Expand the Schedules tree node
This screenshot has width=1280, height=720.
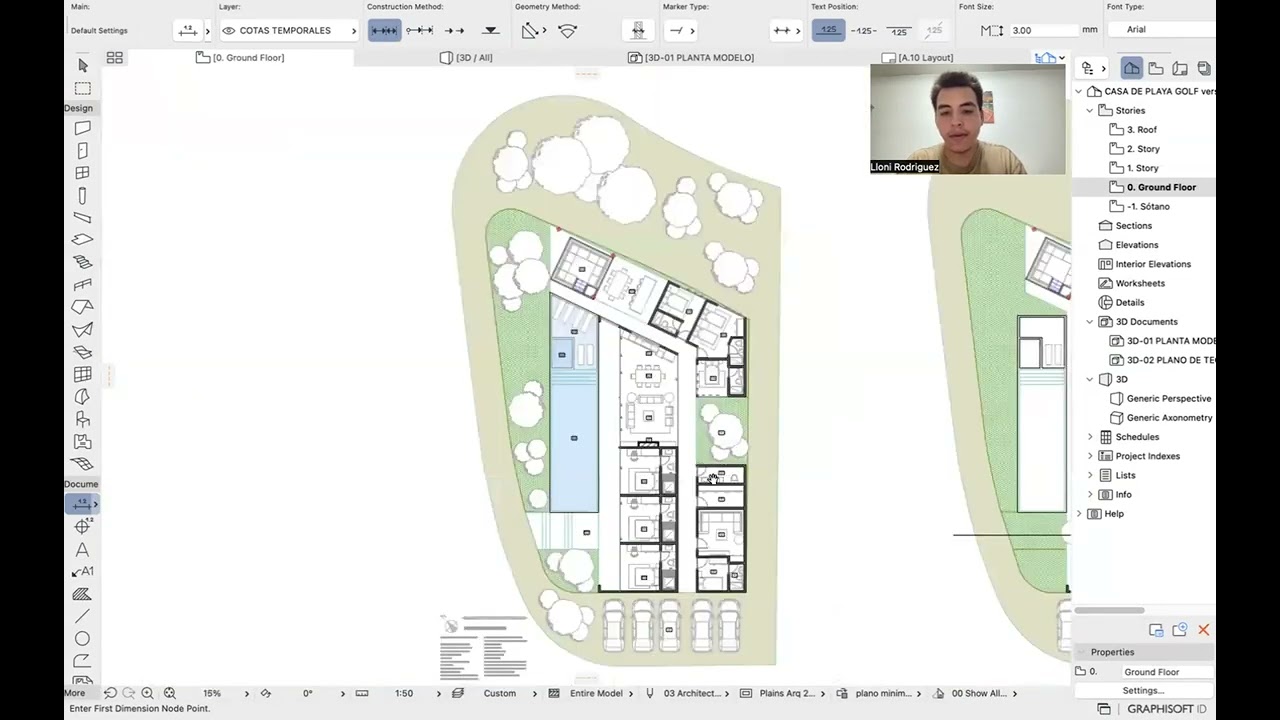coord(1090,437)
